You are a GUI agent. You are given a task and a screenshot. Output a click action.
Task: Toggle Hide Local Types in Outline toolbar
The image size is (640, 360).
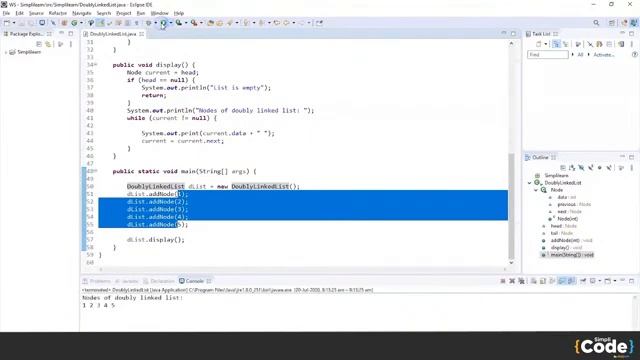coord(609,167)
